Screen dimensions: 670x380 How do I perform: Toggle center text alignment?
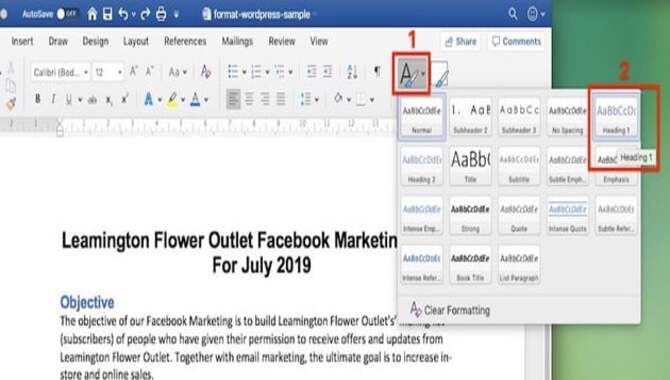(249, 99)
